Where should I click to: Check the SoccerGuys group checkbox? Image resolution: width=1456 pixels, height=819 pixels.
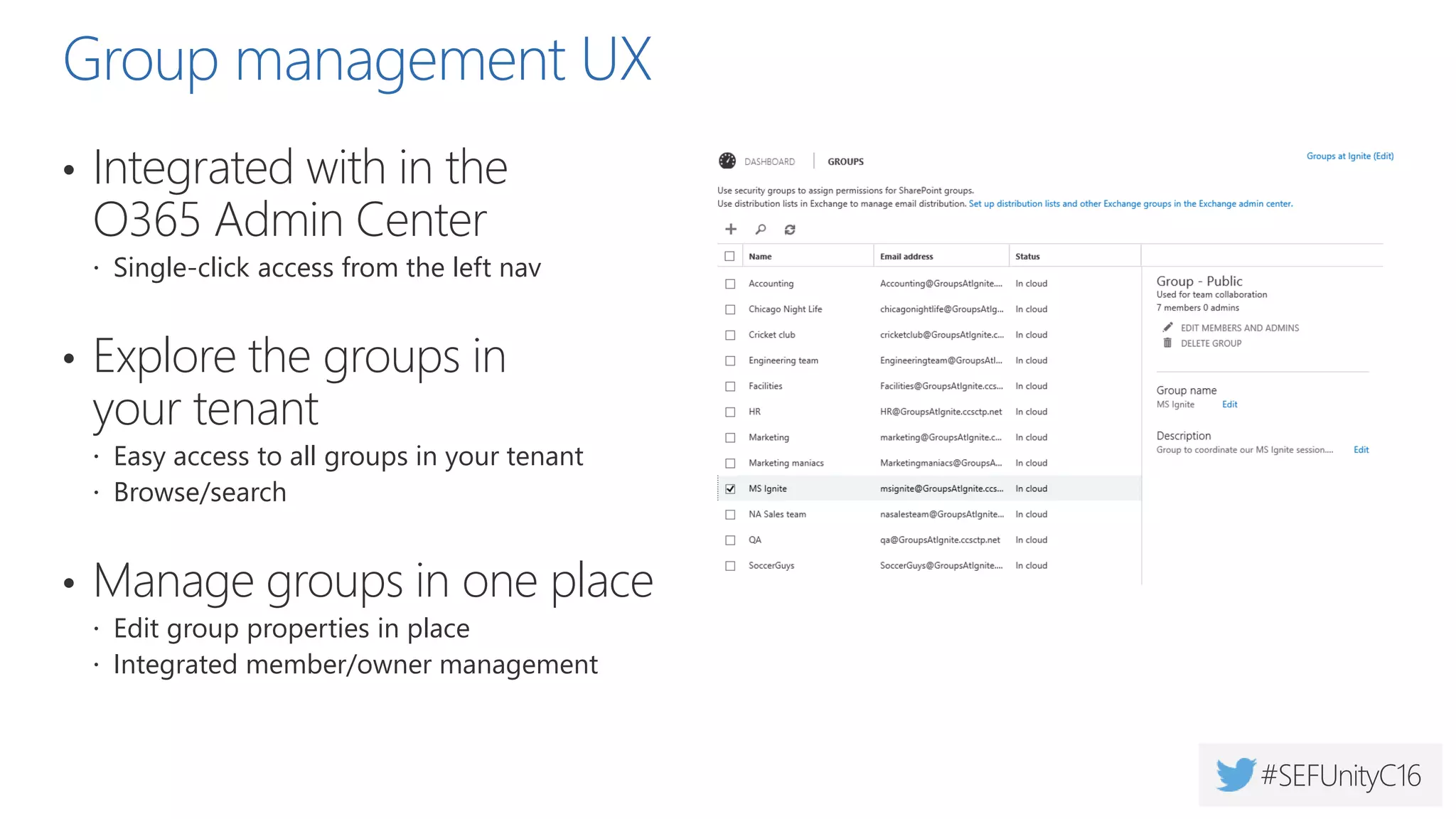click(730, 565)
